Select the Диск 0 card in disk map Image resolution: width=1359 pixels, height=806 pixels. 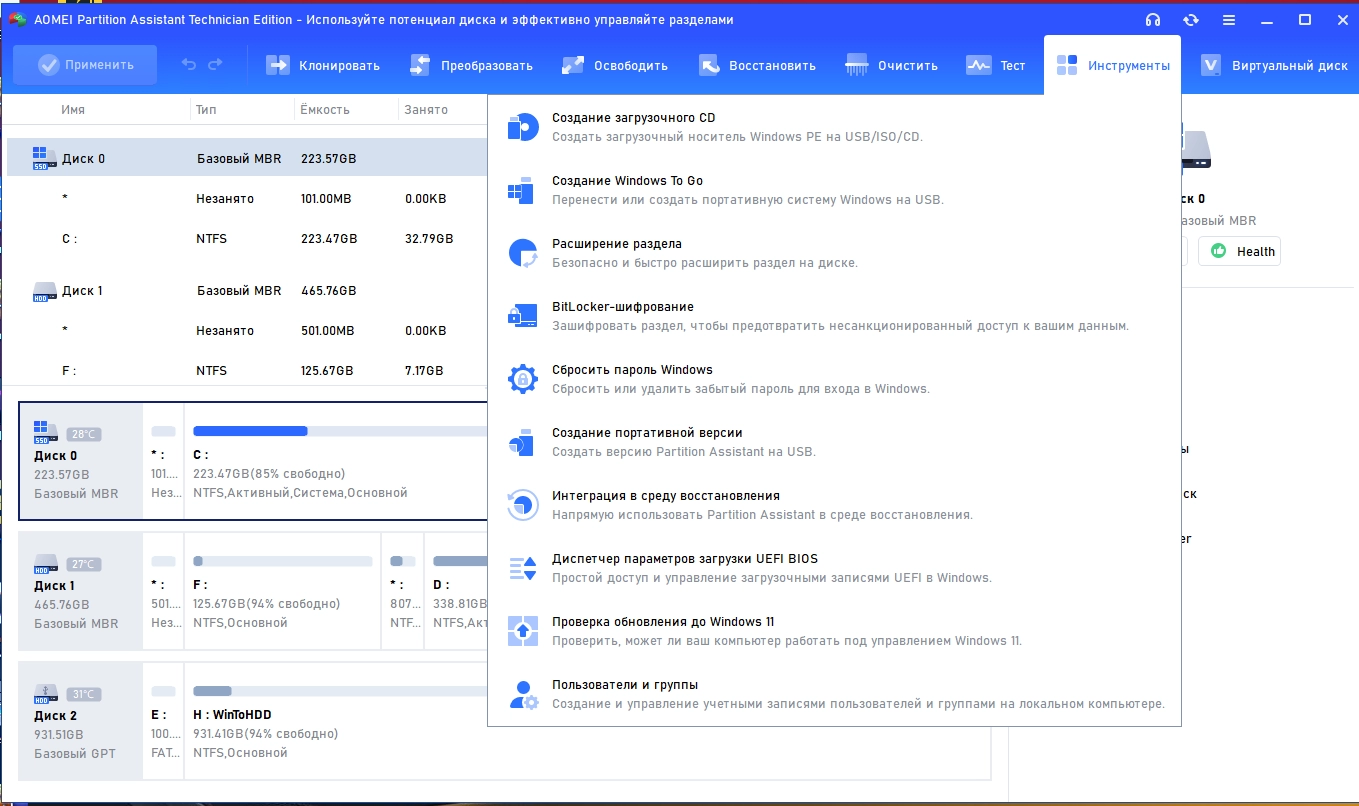click(x=81, y=461)
